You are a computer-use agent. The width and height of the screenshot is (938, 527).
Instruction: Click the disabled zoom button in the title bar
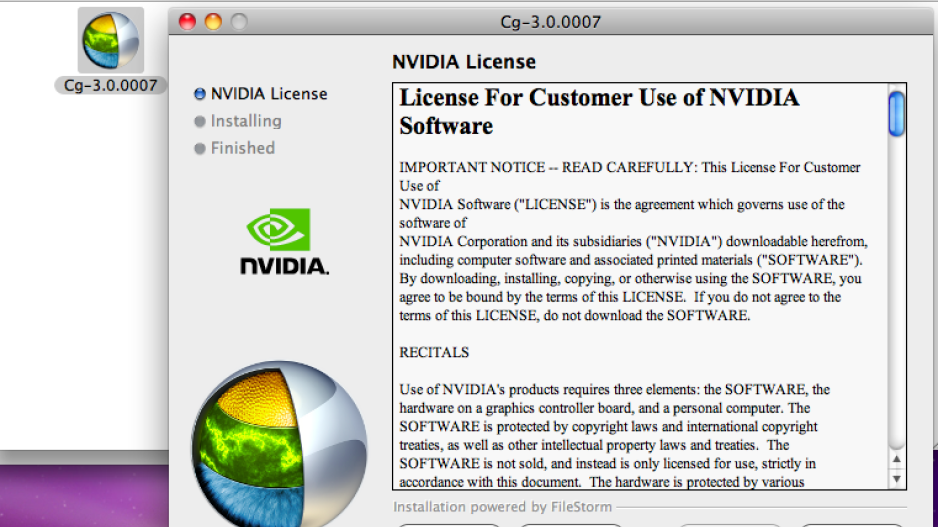click(239, 22)
